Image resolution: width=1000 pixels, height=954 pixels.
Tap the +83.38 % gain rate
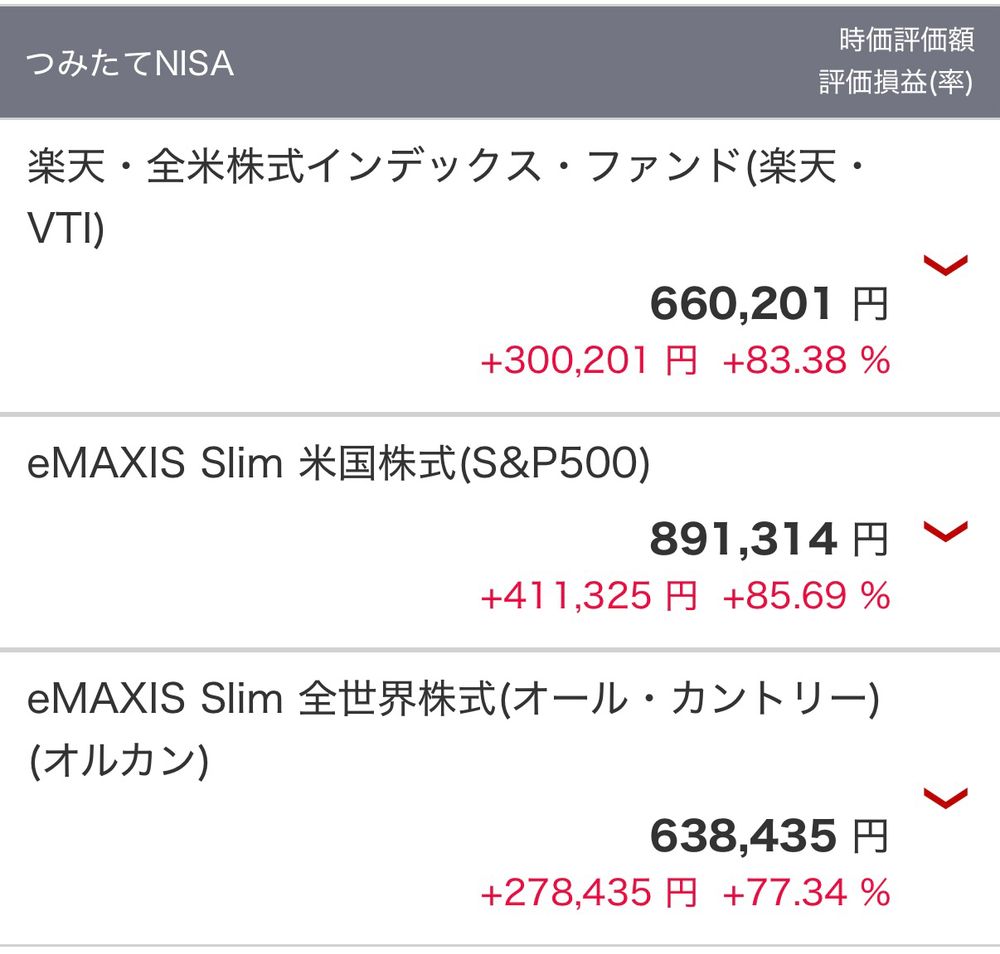click(806, 360)
